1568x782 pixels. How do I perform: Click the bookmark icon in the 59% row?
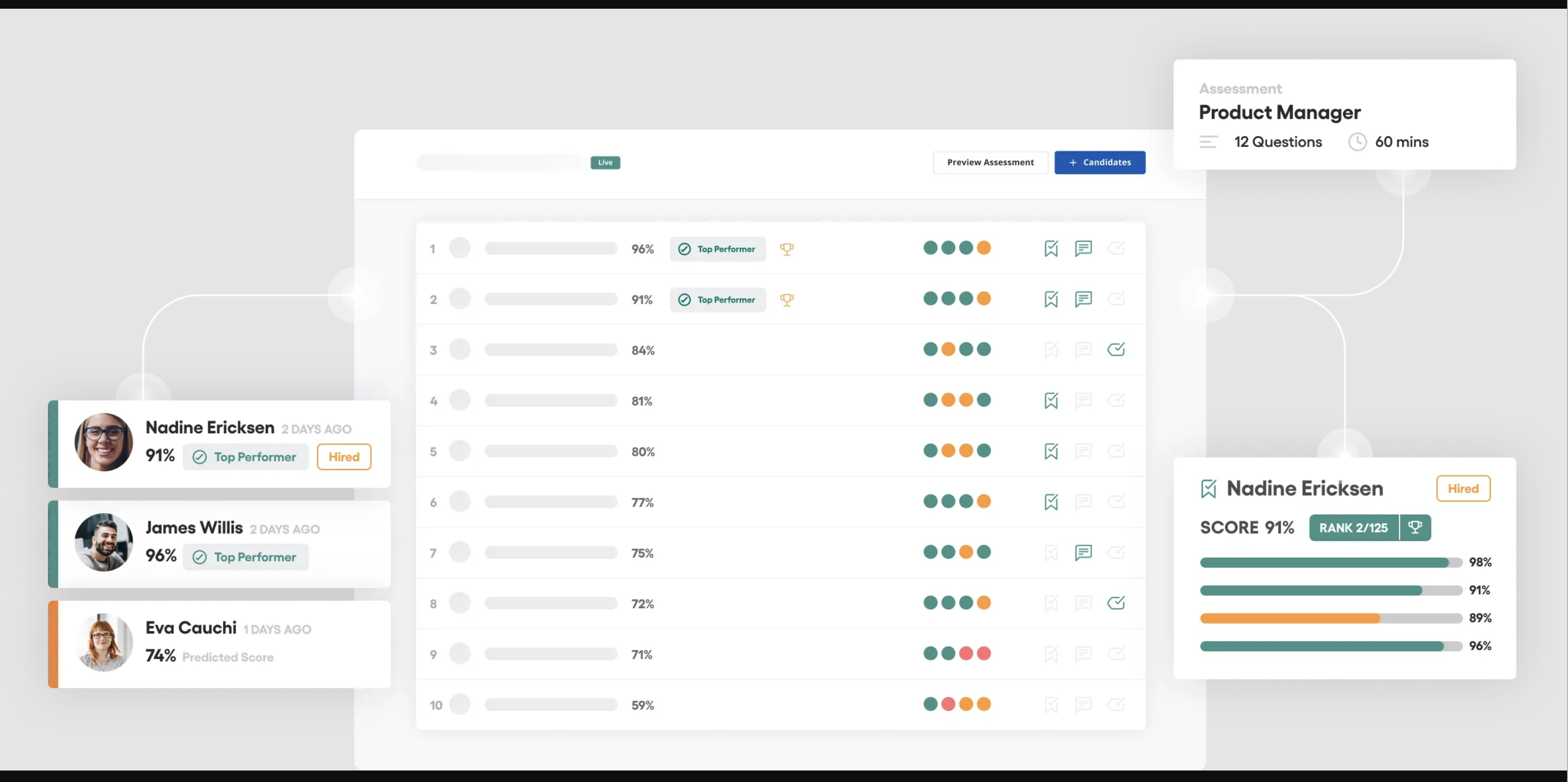pos(1051,705)
